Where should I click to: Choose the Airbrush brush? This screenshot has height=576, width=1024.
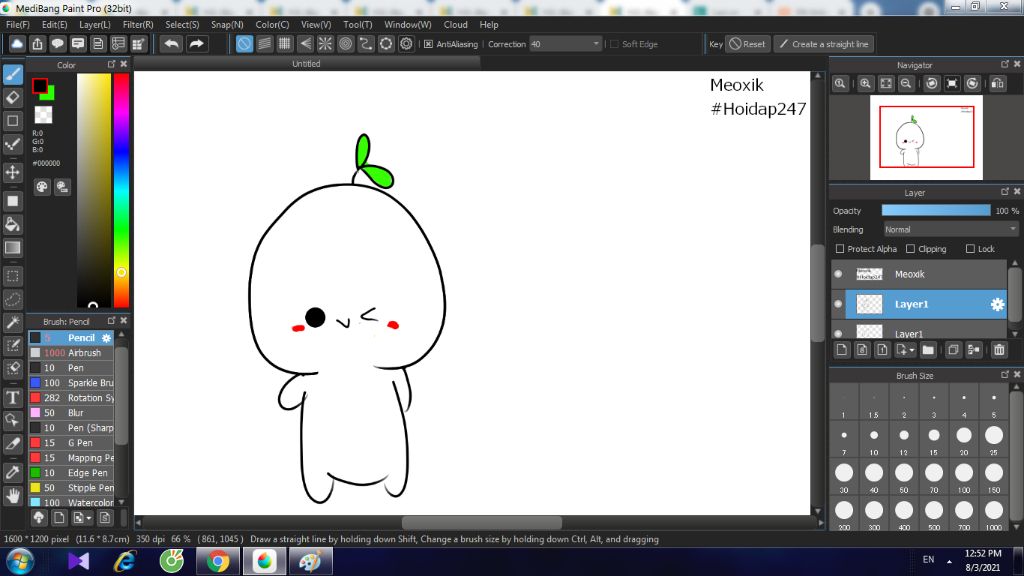[x=71, y=353]
